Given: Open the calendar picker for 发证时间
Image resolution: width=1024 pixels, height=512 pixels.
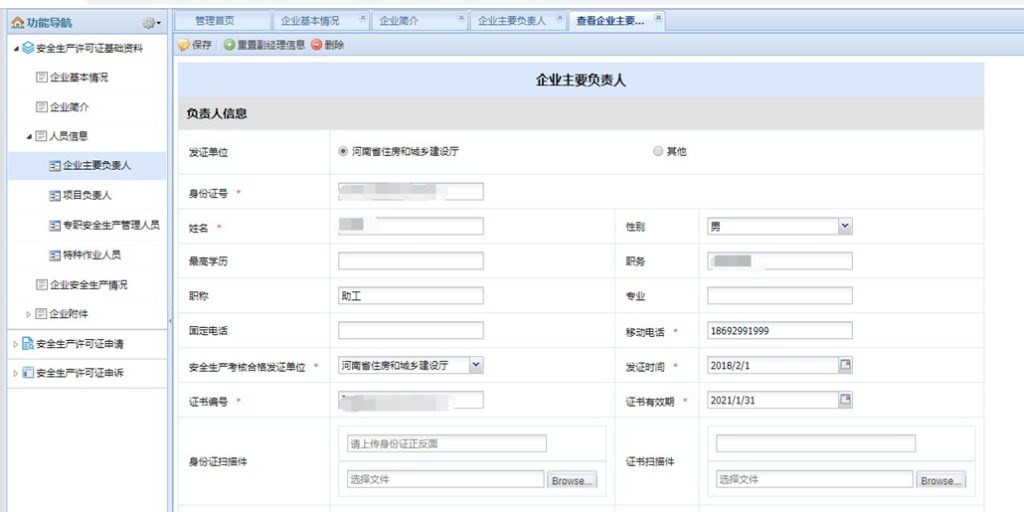Looking at the screenshot, I should click(x=845, y=365).
